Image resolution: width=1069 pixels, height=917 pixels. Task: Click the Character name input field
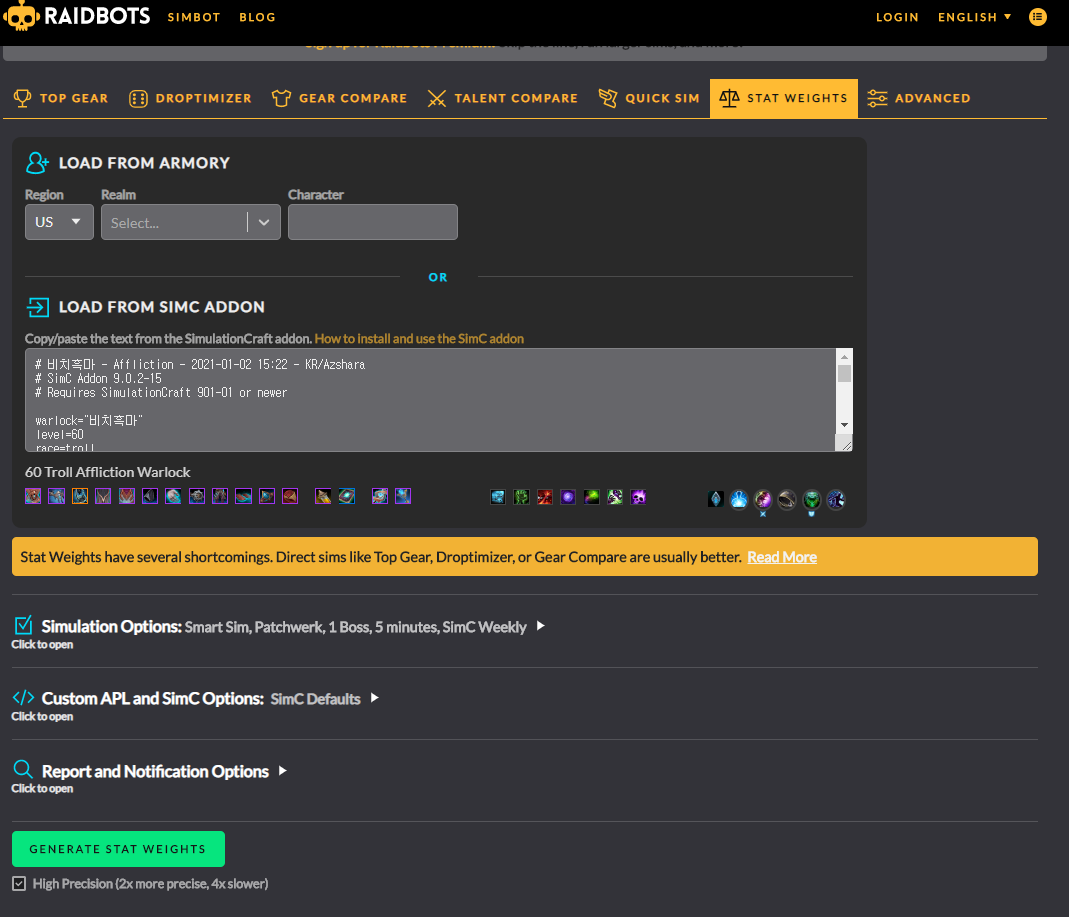pyautogui.click(x=373, y=222)
